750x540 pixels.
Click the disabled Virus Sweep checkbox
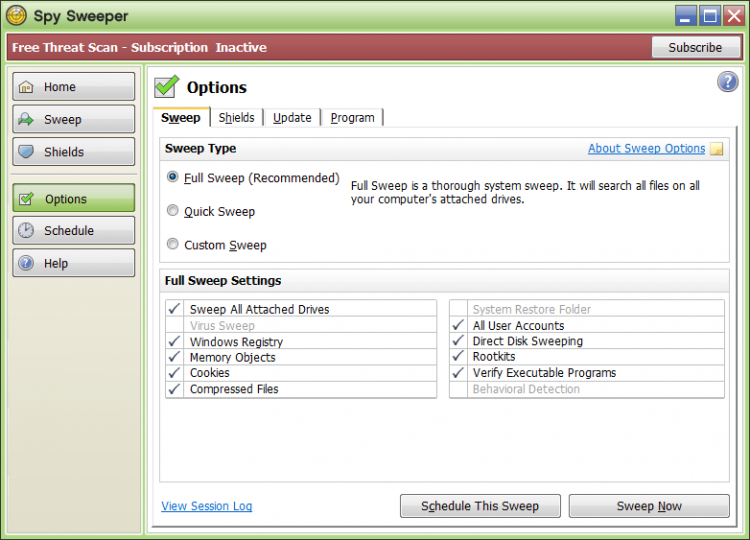[x=175, y=325]
